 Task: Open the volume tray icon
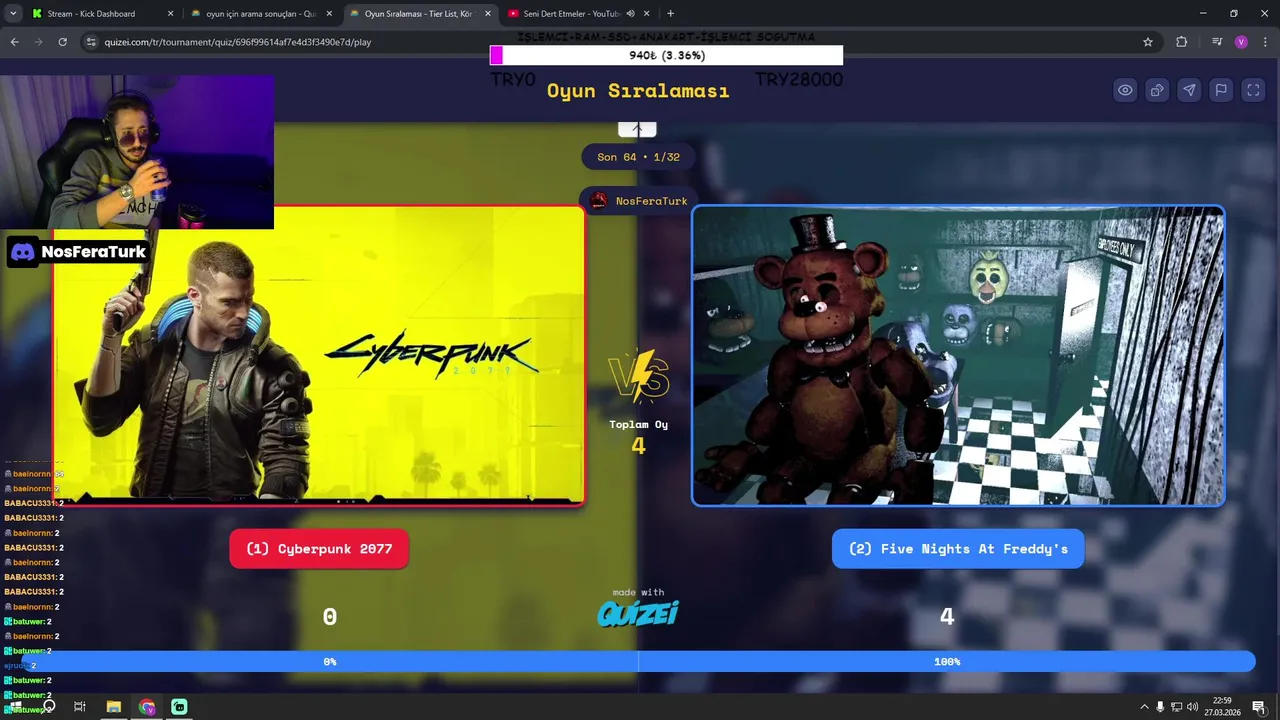click(x=1192, y=707)
